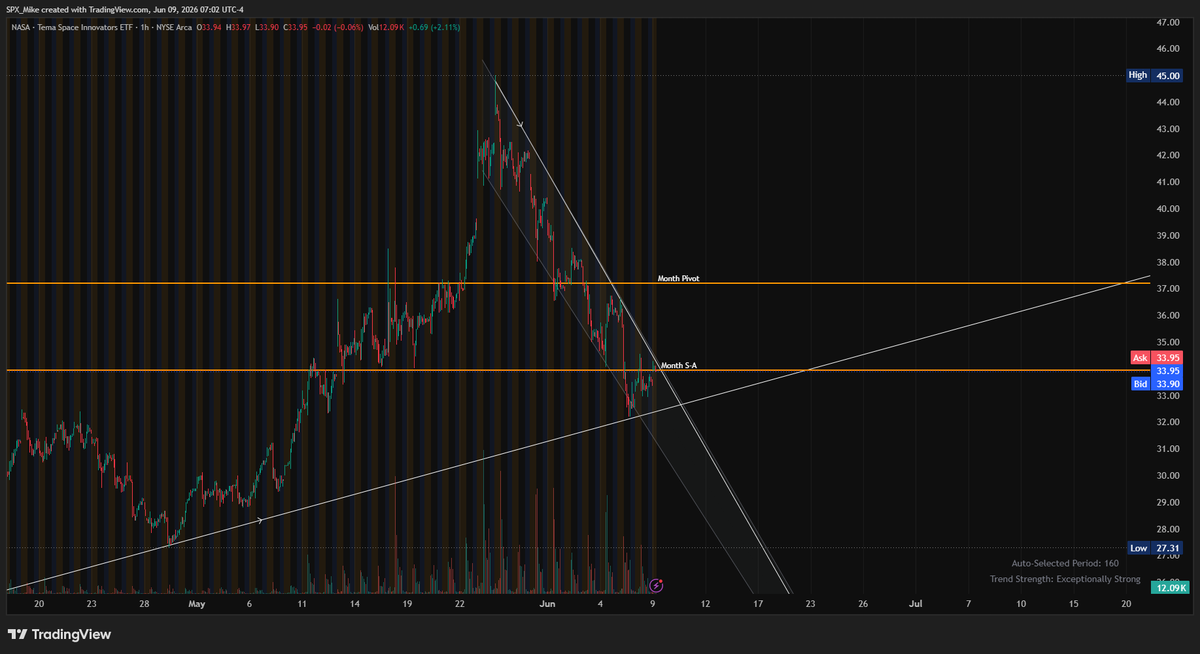Select the Month Pivot line label
This screenshot has width=1200, height=654.
[x=677, y=278]
